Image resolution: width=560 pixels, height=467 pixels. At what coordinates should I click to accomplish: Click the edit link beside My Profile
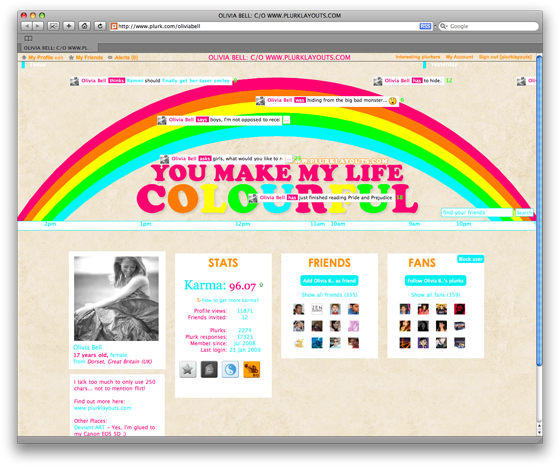point(59,57)
